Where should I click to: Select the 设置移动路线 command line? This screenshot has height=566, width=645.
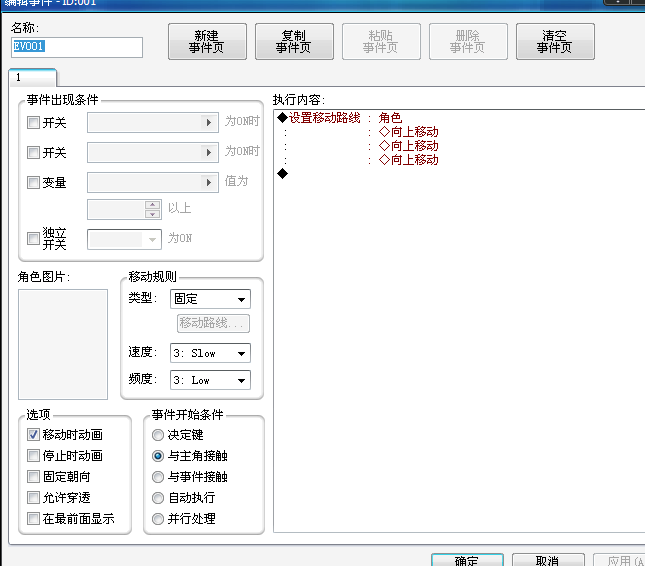[x=339, y=118]
